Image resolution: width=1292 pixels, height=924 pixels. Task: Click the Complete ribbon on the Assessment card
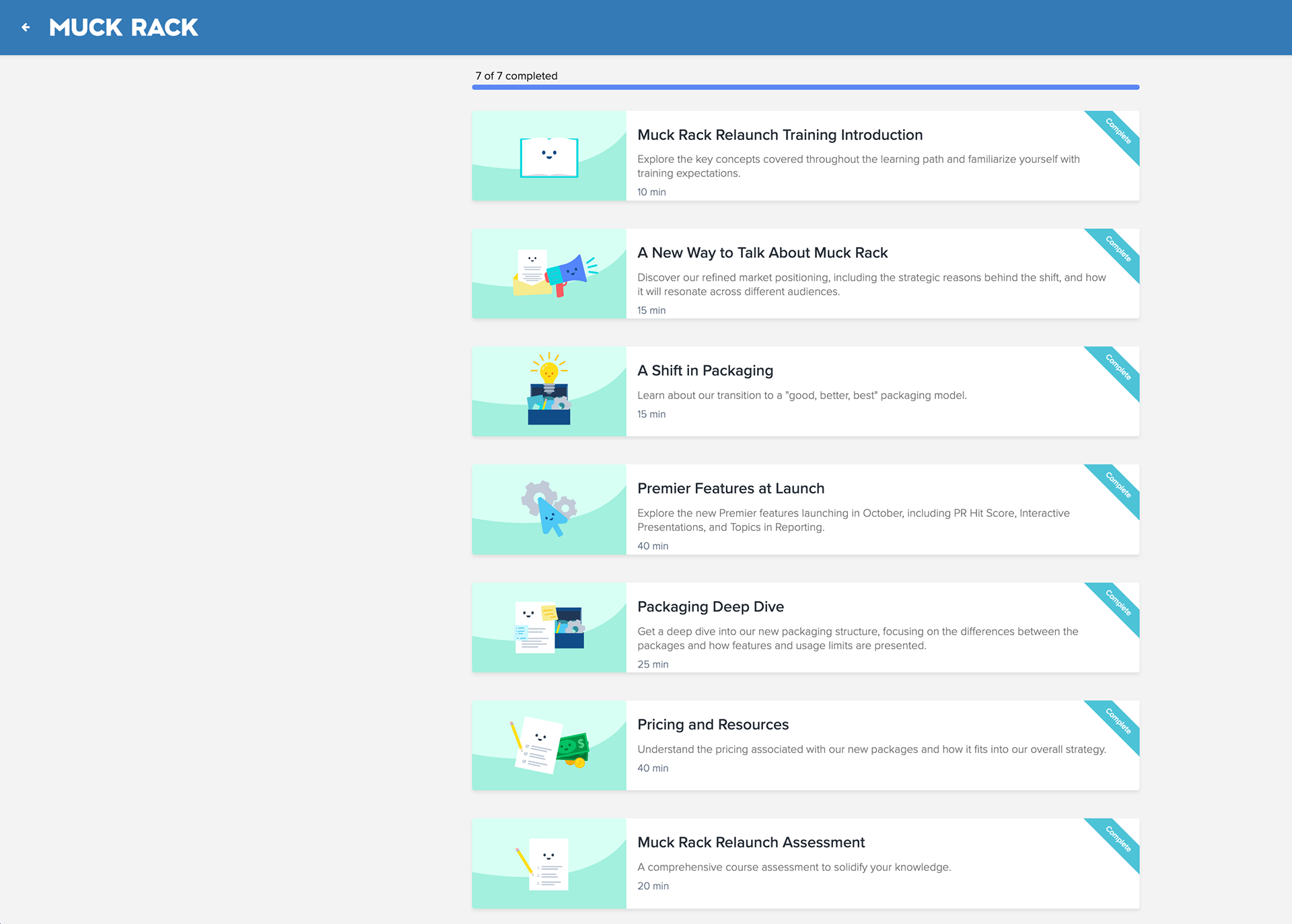click(x=1117, y=839)
